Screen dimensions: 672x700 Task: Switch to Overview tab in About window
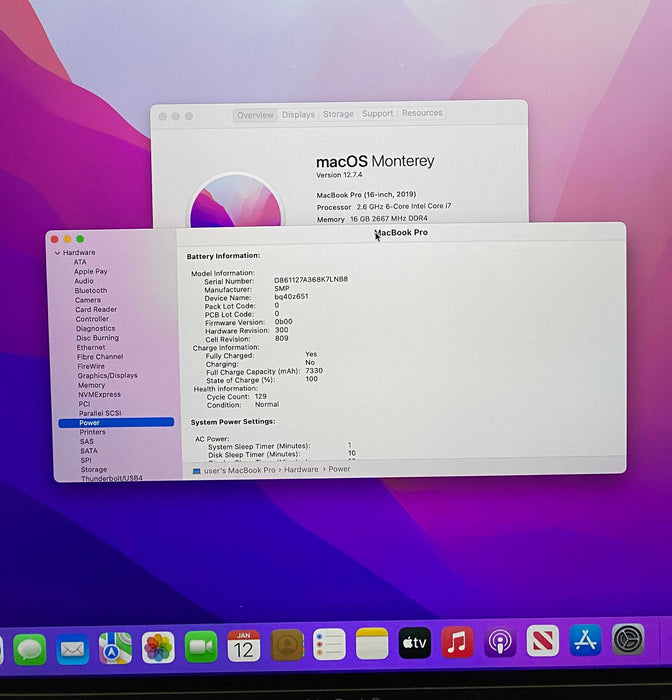255,115
